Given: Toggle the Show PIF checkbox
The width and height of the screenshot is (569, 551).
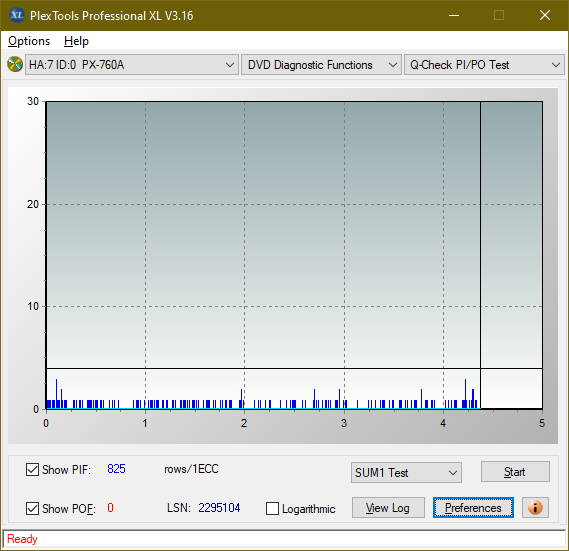Looking at the screenshot, I should (32, 469).
